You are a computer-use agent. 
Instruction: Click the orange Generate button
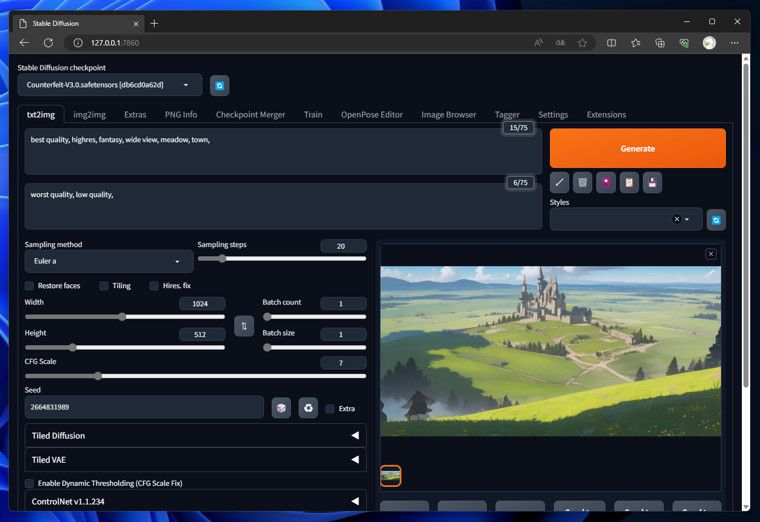(x=637, y=148)
